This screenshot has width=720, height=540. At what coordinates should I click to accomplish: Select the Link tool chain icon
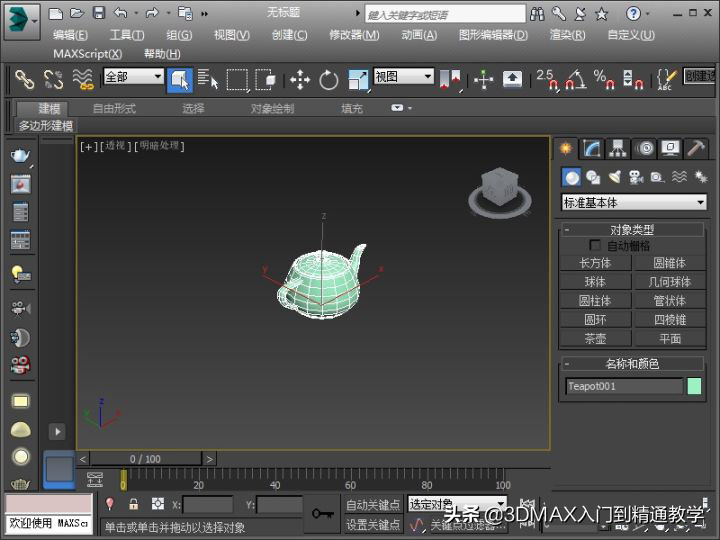25,79
